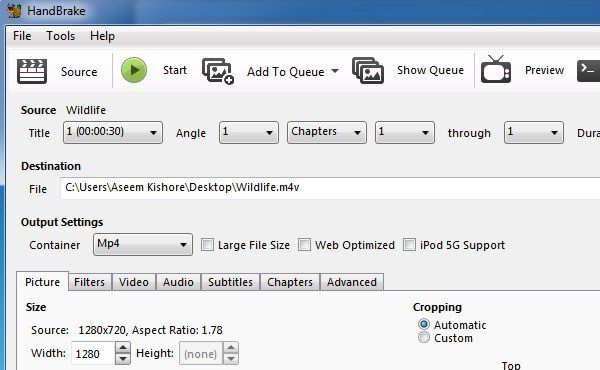This screenshot has width=600, height=370.
Task: Click the source name text Wildlife
Action: [x=86, y=110]
